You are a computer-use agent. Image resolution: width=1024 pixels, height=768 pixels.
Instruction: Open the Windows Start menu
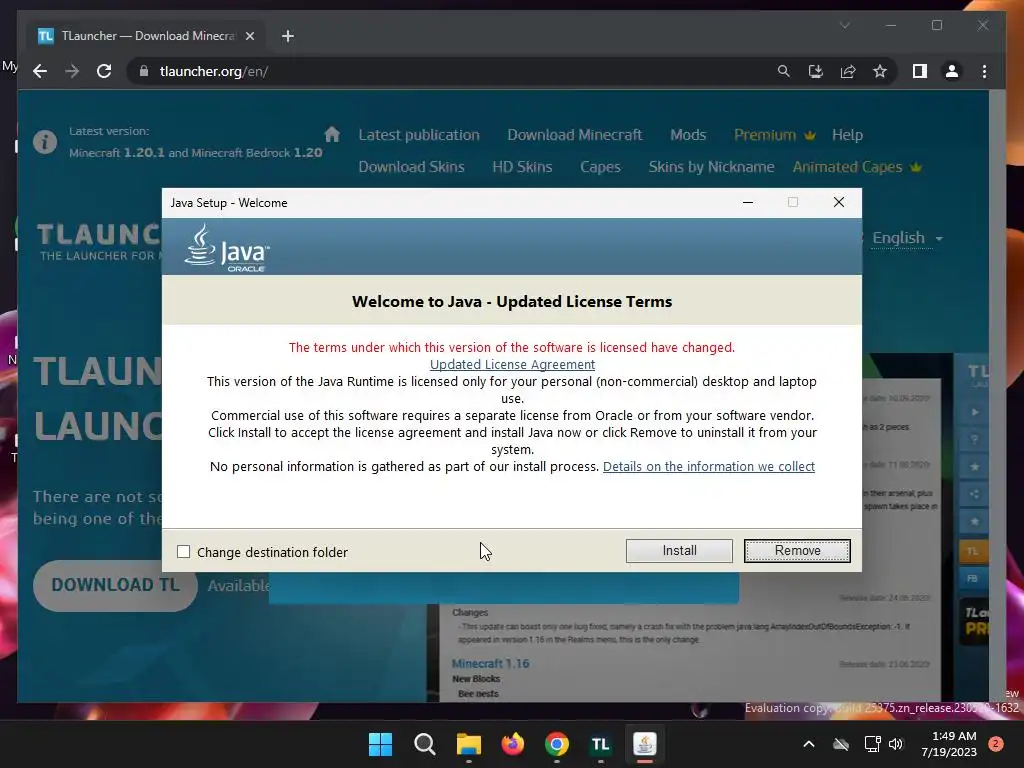[380, 744]
